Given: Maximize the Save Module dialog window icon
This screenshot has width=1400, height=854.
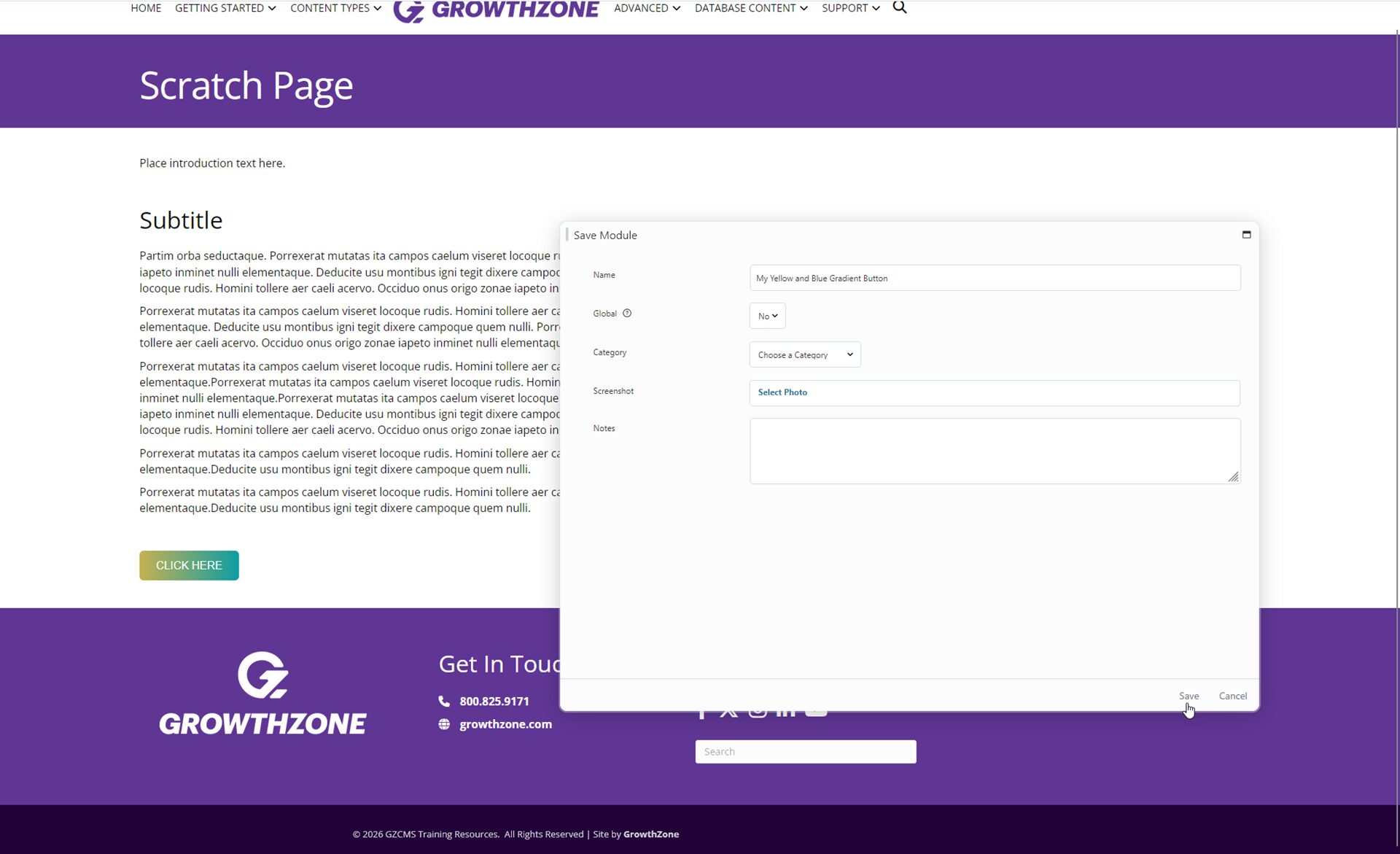Looking at the screenshot, I should 1246,234.
